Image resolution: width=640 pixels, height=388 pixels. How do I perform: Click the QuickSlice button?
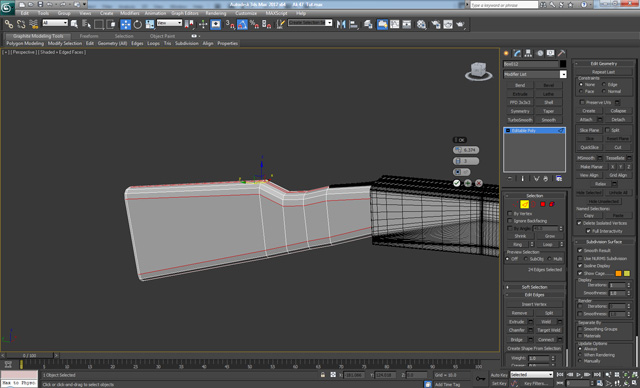pyautogui.click(x=589, y=147)
